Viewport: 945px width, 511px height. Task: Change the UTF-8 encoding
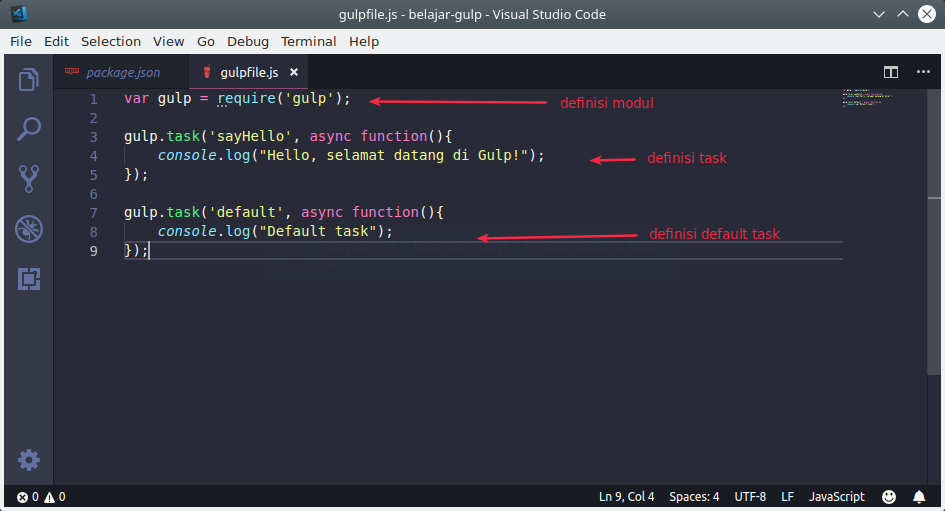point(750,497)
